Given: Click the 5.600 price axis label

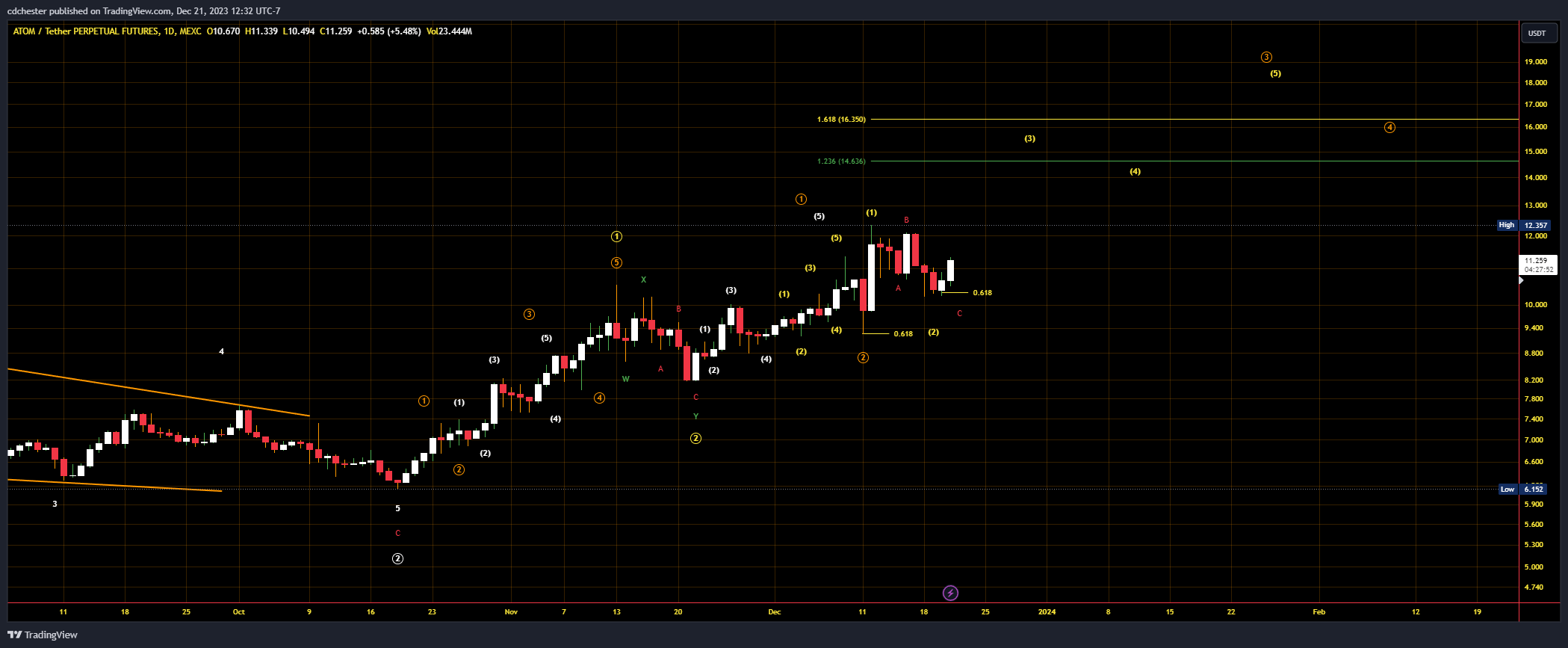Looking at the screenshot, I should point(1534,525).
